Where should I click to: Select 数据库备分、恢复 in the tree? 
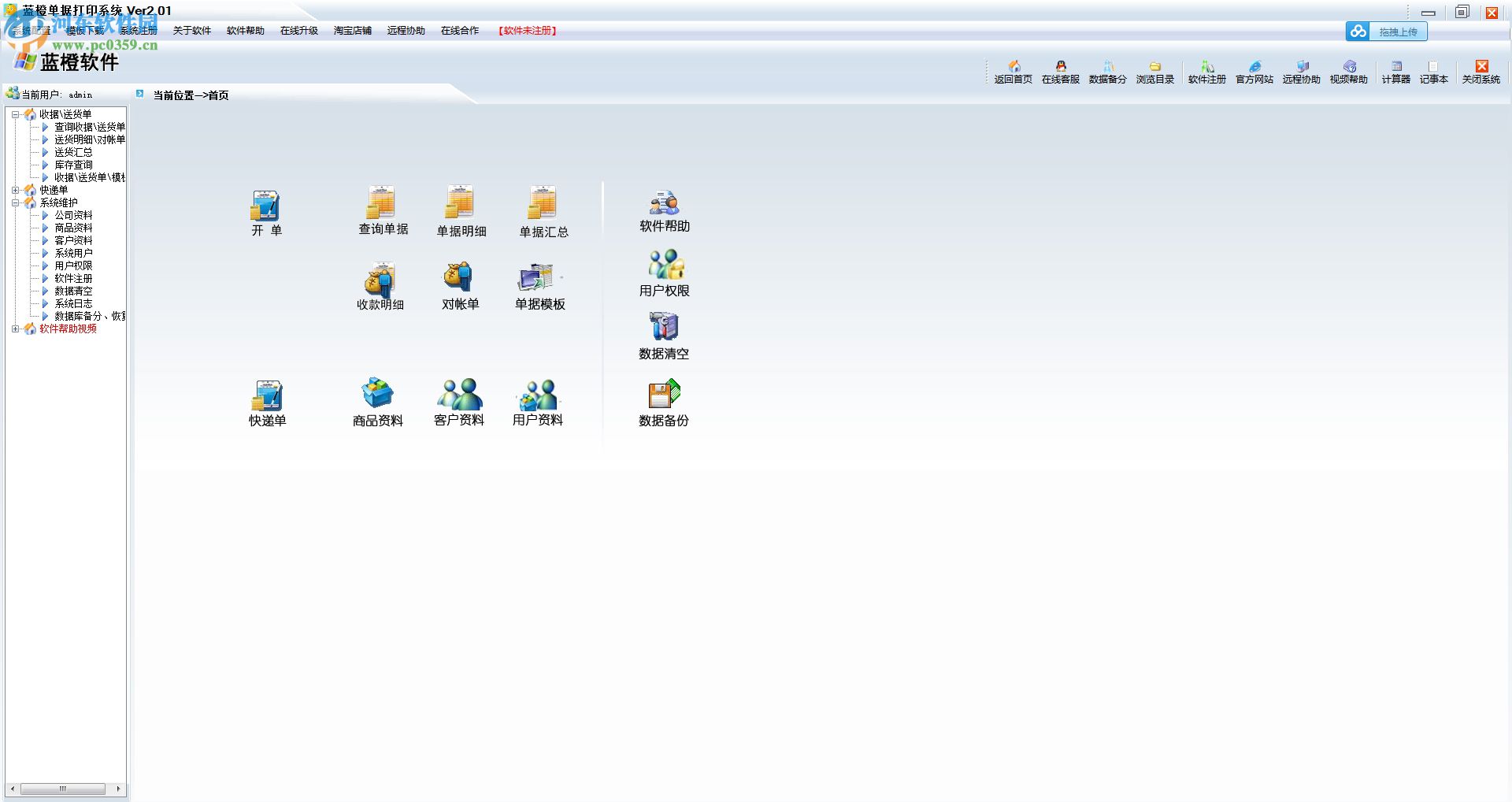(x=90, y=316)
